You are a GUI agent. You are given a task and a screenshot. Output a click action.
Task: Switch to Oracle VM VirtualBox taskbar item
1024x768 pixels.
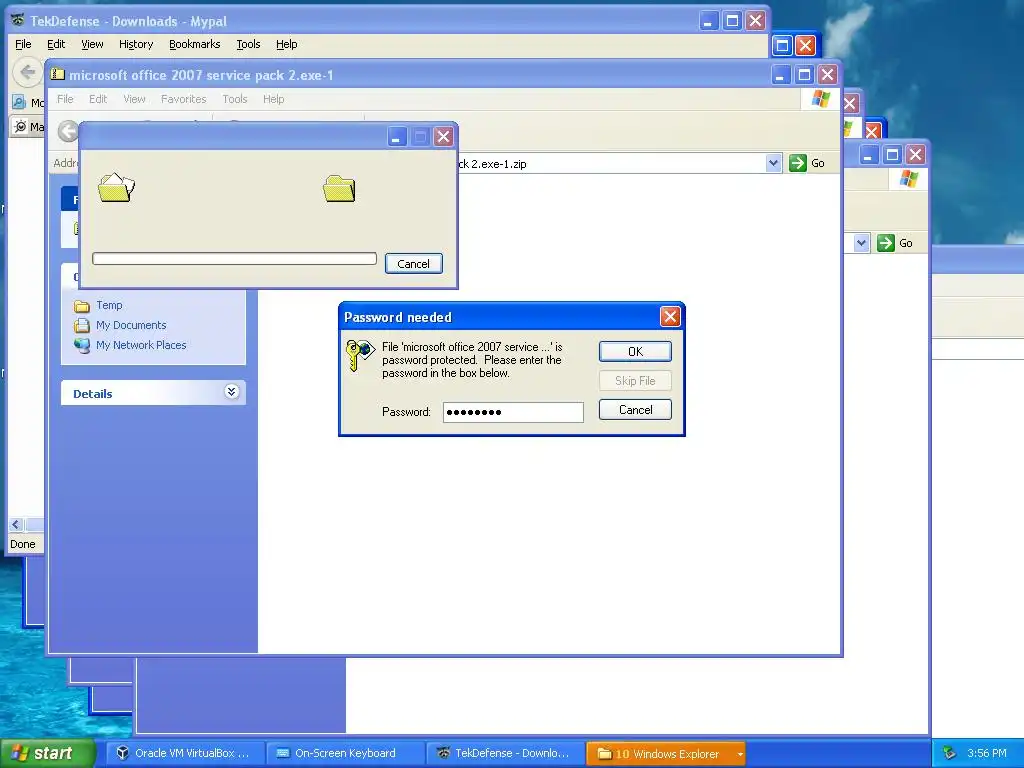click(x=185, y=753)
